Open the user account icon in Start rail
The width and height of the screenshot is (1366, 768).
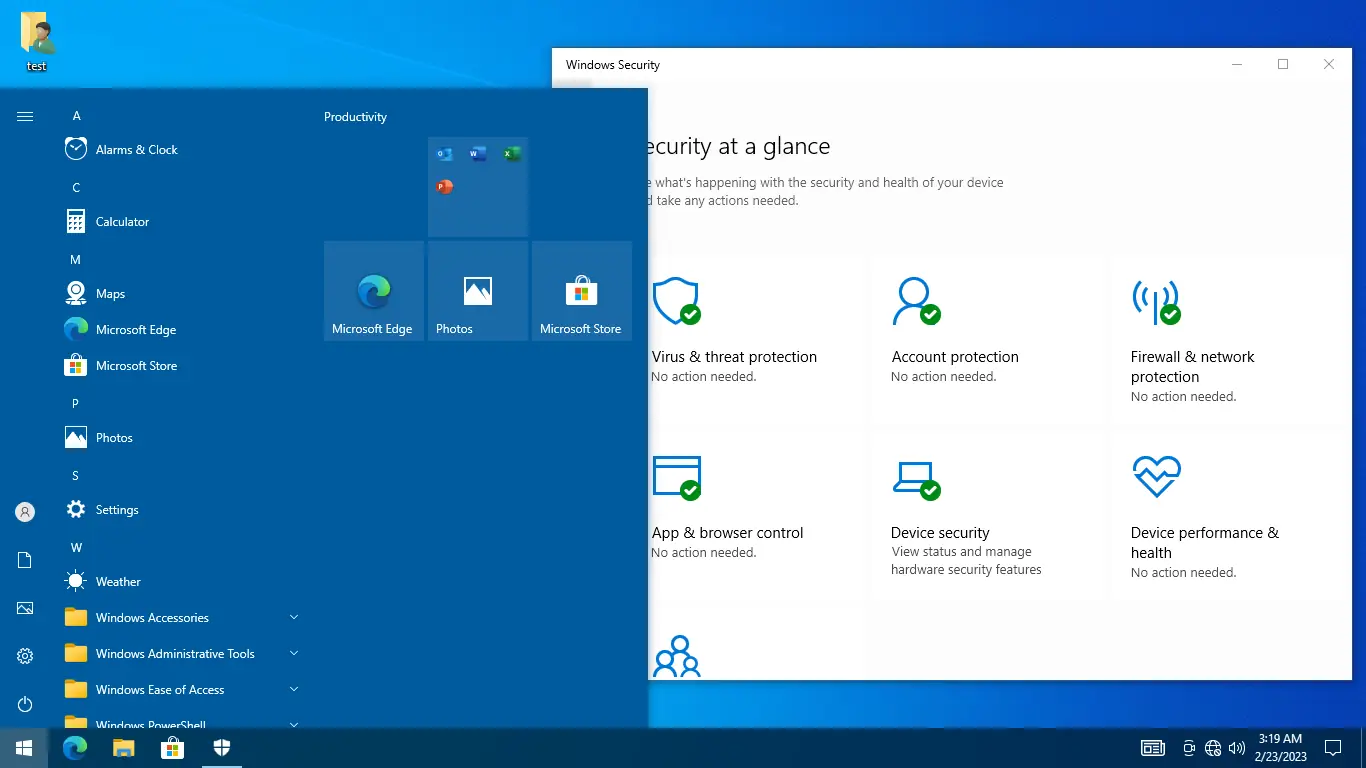coord(25,512)
